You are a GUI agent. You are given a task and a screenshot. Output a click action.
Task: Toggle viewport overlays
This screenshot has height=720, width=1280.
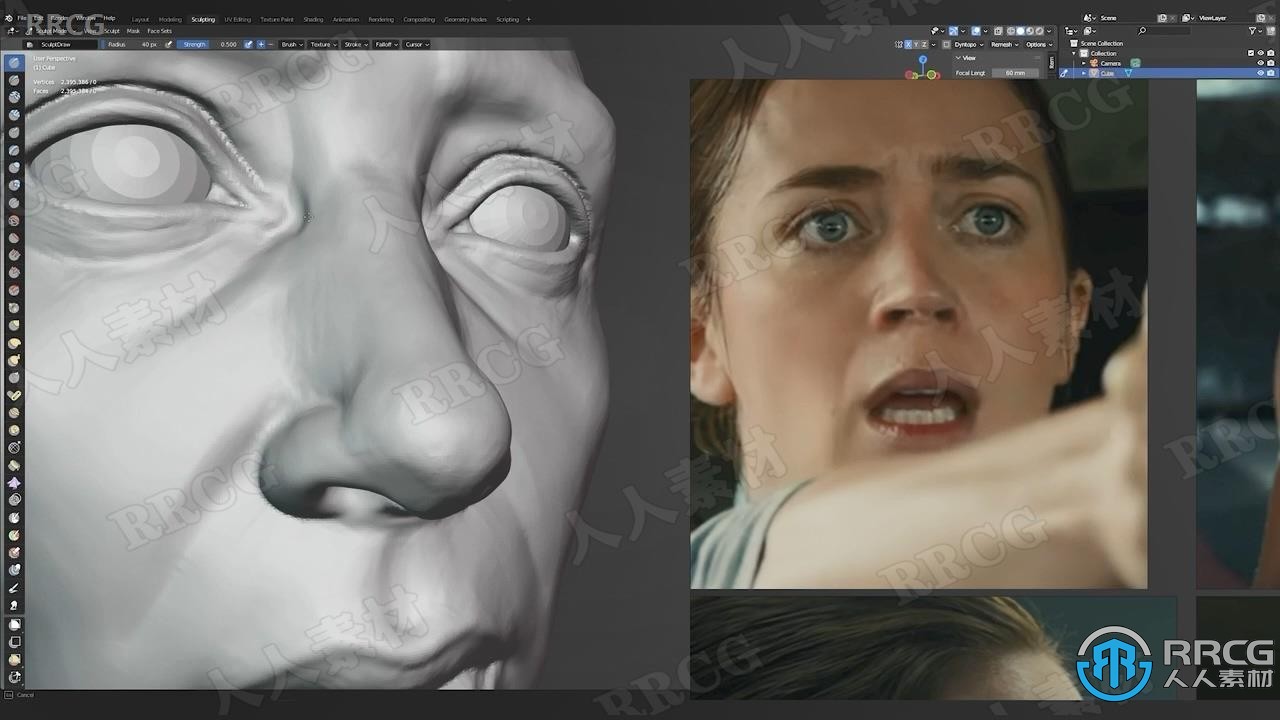point(976,31)
